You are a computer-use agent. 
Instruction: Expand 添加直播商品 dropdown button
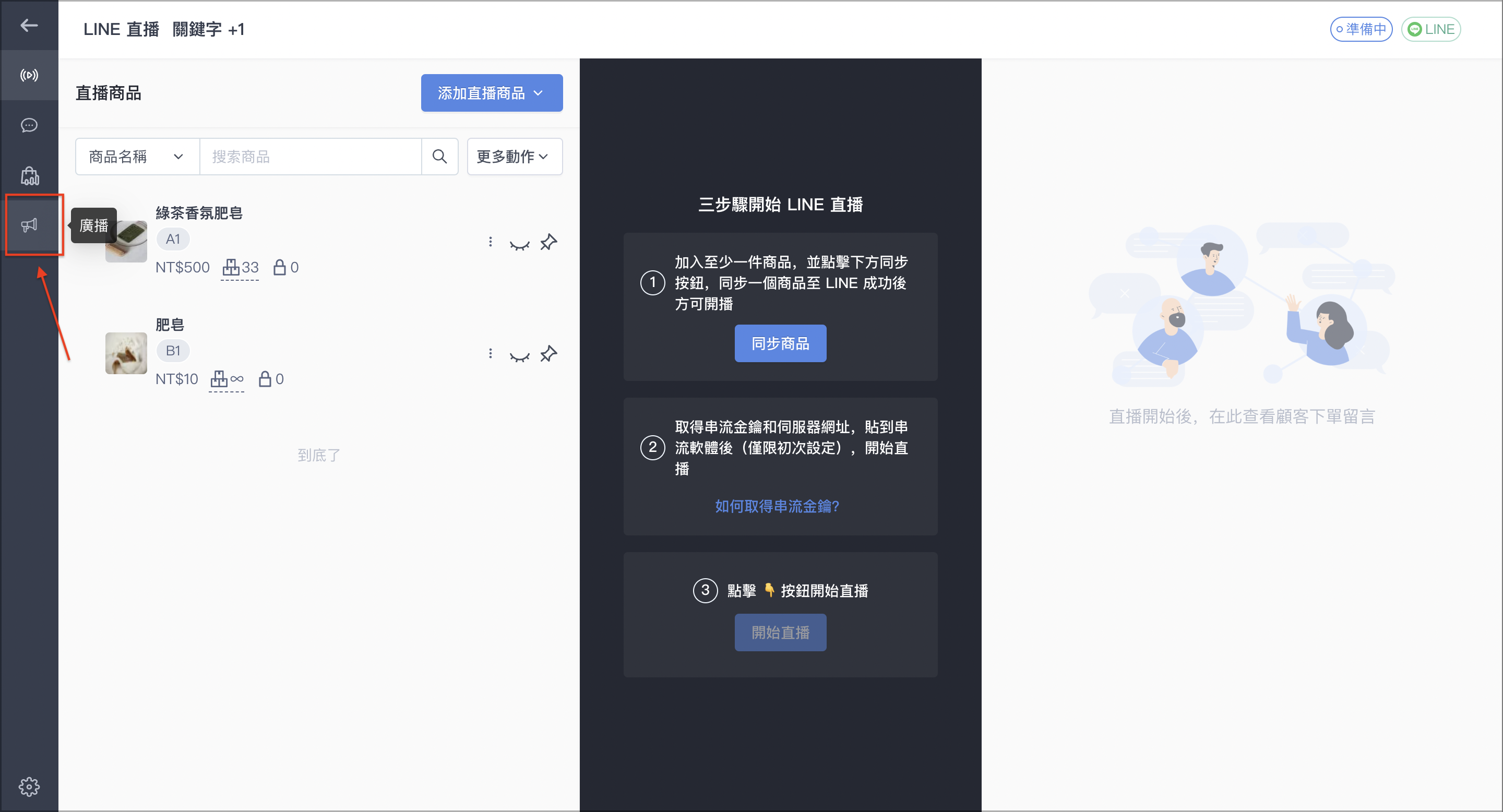492,93
